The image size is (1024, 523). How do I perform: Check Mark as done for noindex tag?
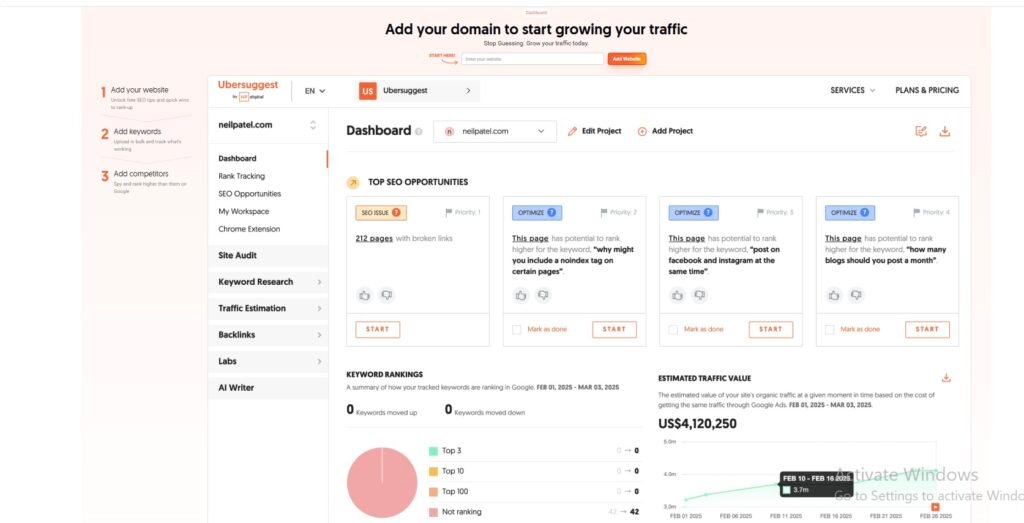[516, 329]
